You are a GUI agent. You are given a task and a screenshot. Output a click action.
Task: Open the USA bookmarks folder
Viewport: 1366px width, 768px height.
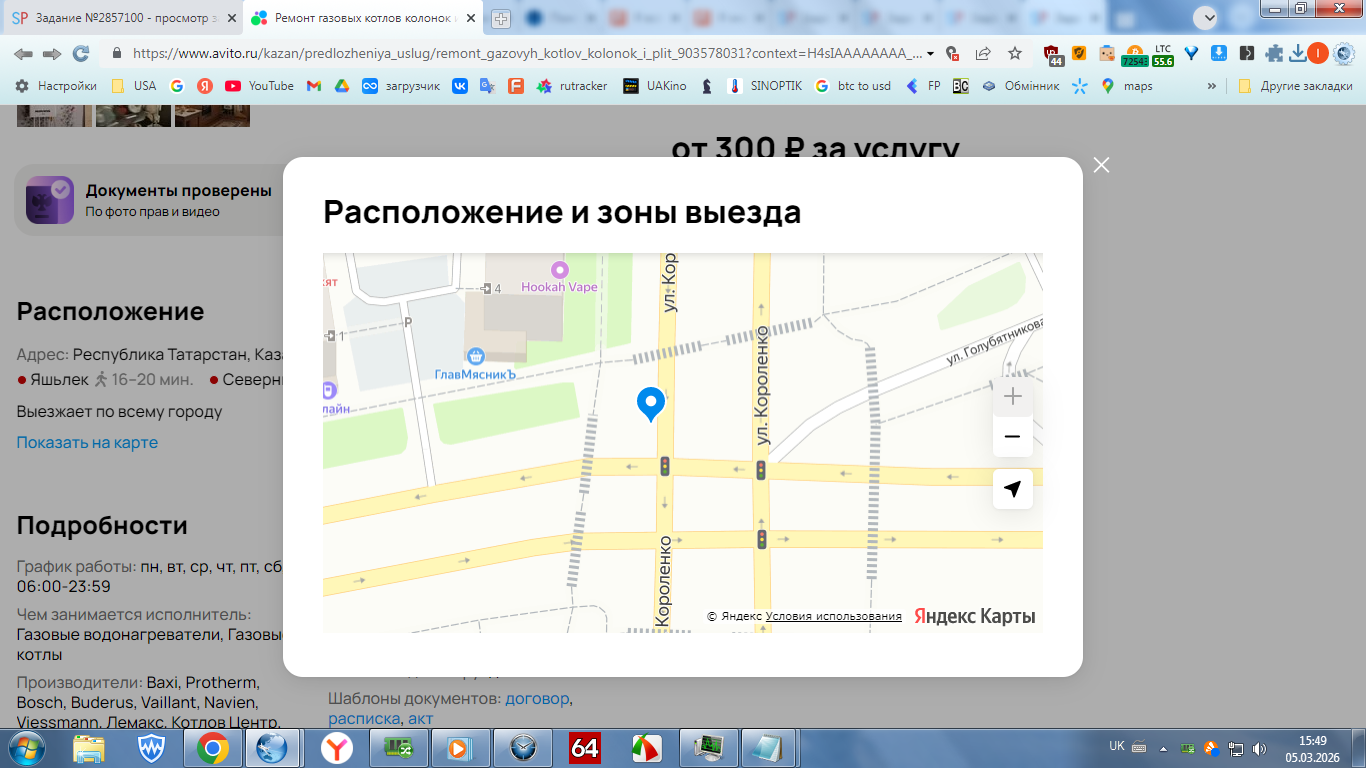click(x=134, y=86)
